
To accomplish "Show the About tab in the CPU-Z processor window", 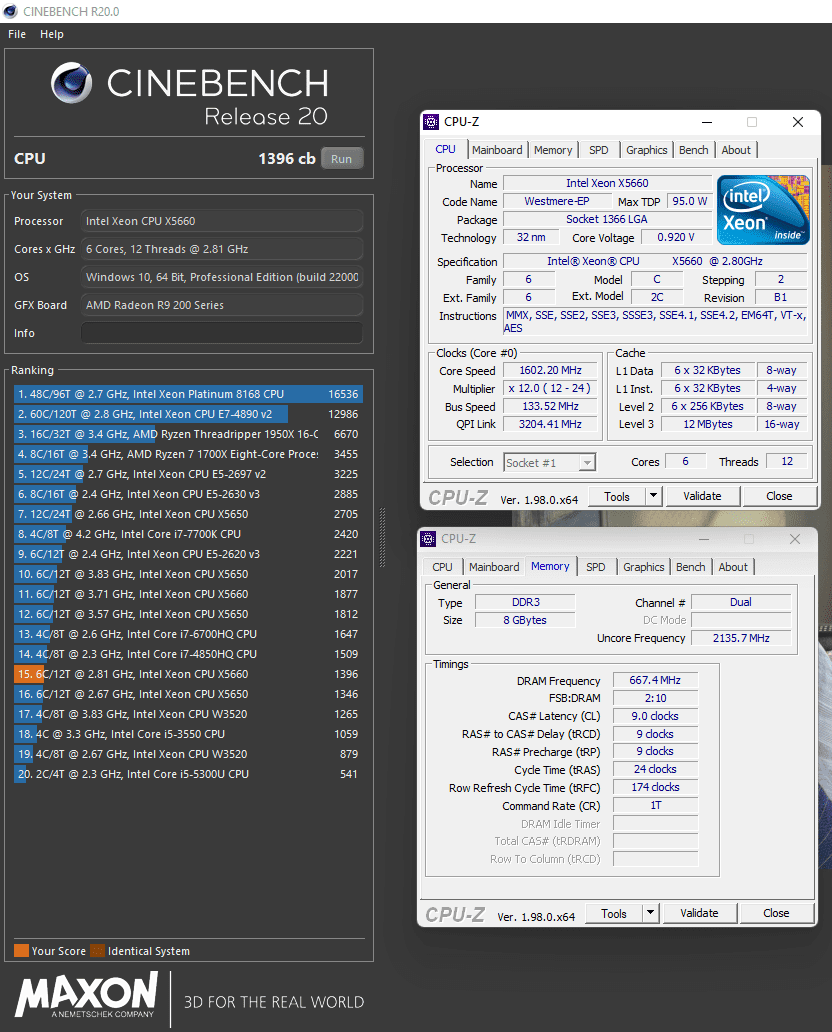I will [736, 150].
